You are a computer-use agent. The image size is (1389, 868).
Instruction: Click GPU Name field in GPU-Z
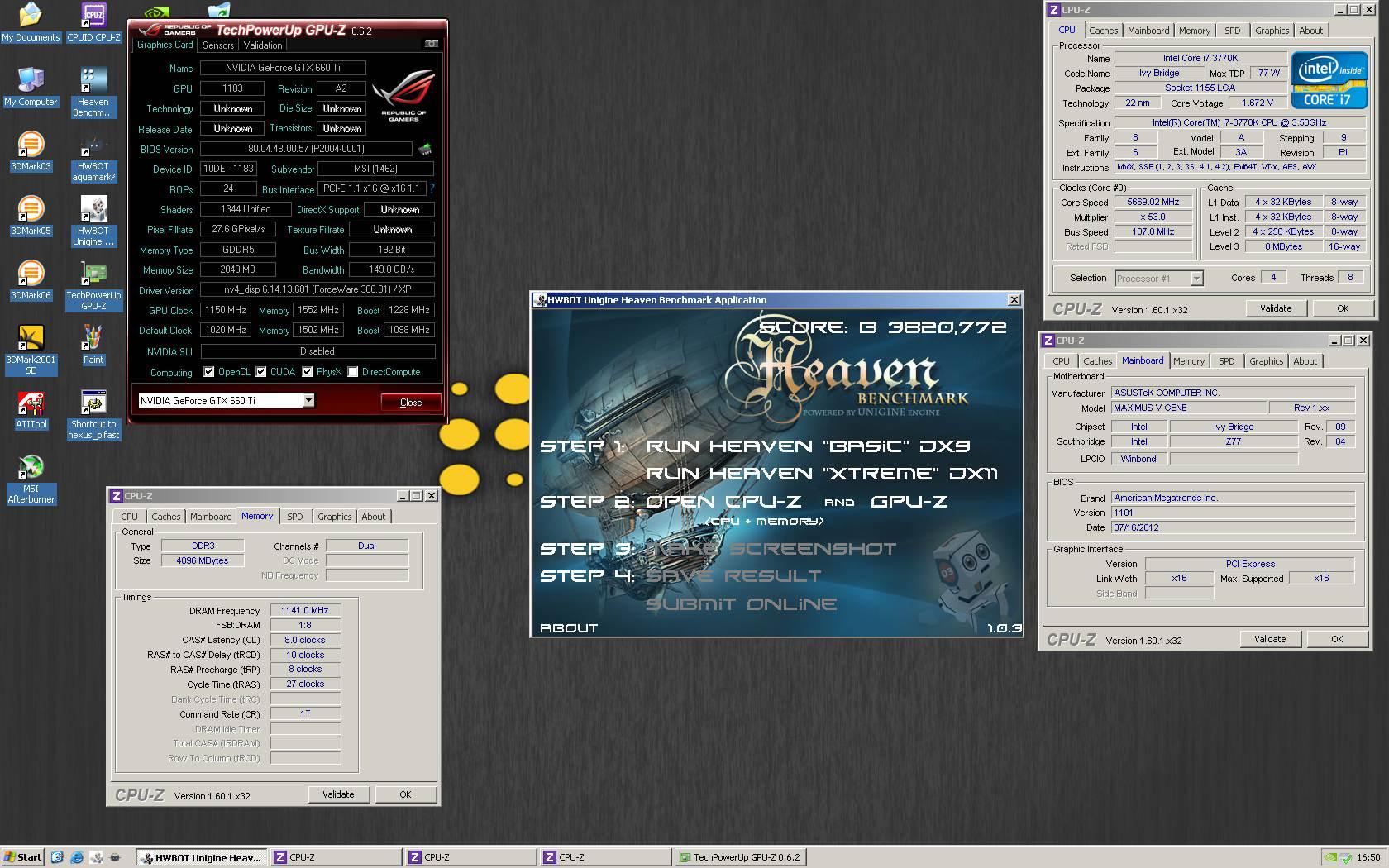283,68
